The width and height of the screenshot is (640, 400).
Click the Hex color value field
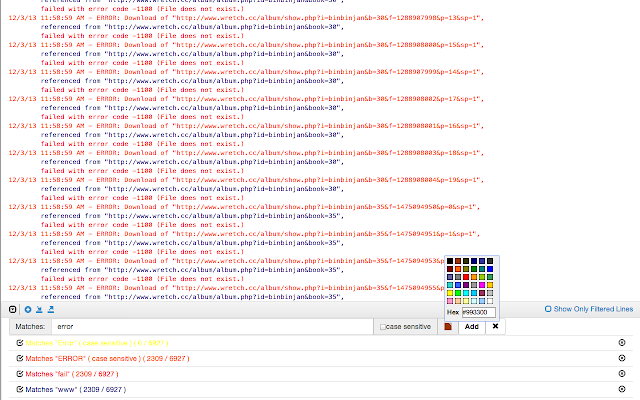[479, 312]
